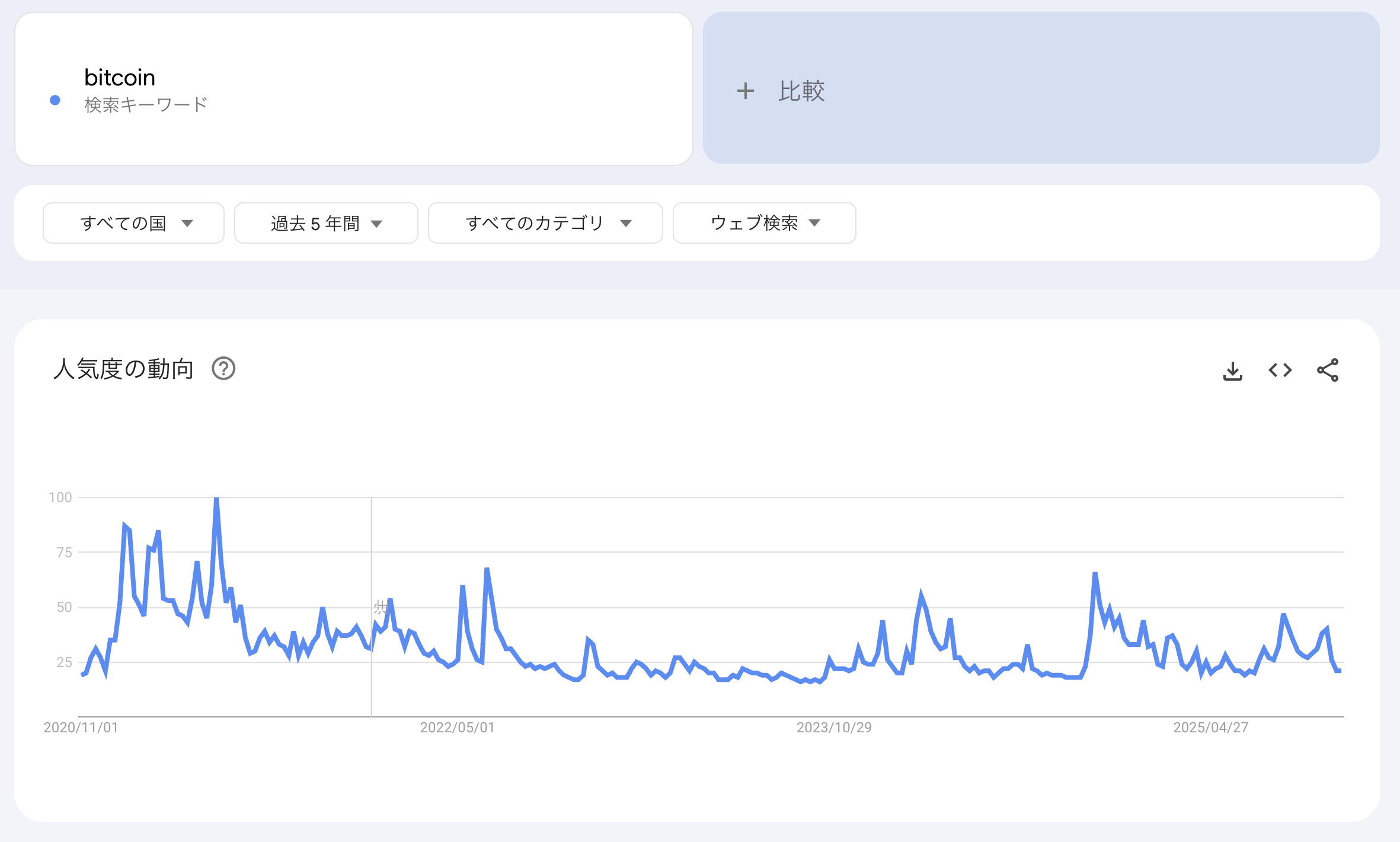Click the 2023/10/29 axis date label
Viewport: 1400px width, 842px height.
pyautogui.click(x=834, y=728)
